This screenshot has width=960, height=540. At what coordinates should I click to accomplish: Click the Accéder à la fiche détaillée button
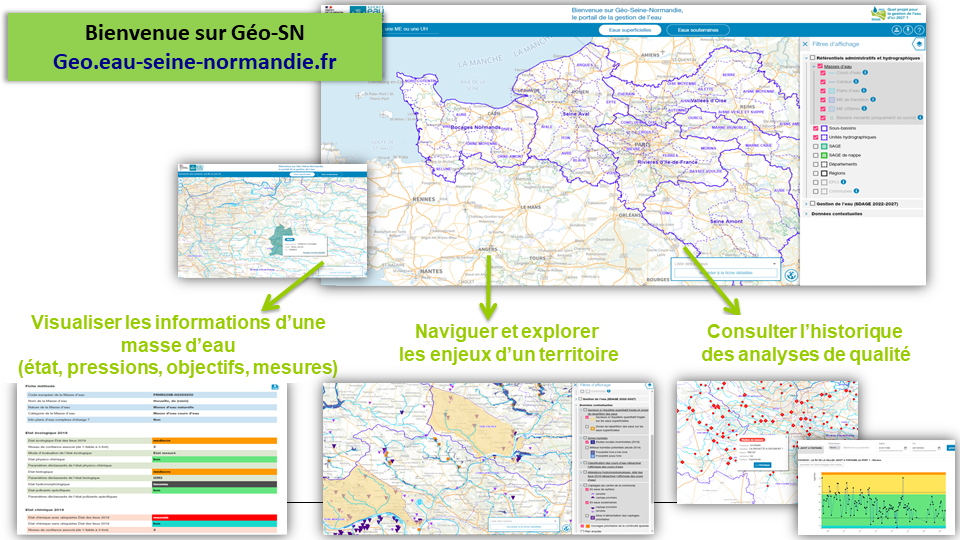[726, 273]
